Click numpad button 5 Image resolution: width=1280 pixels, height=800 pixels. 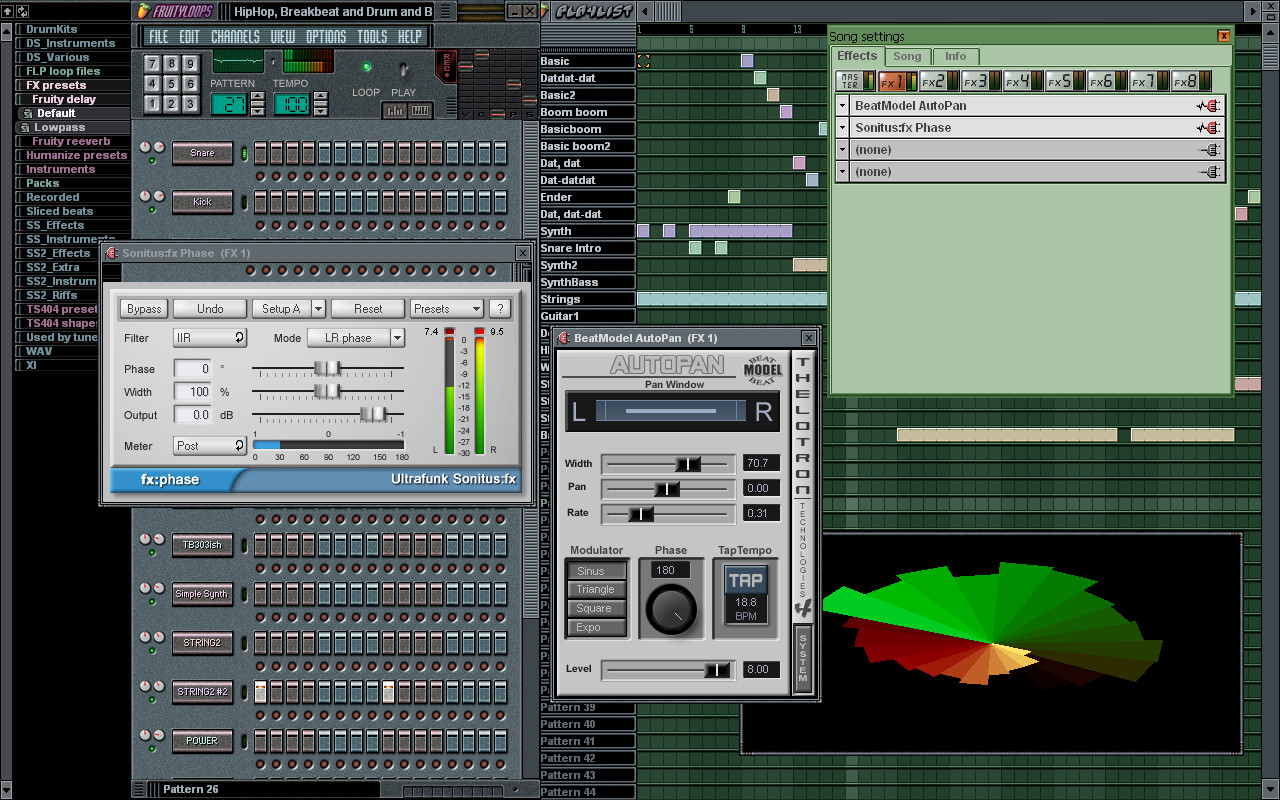coord(172,84)
